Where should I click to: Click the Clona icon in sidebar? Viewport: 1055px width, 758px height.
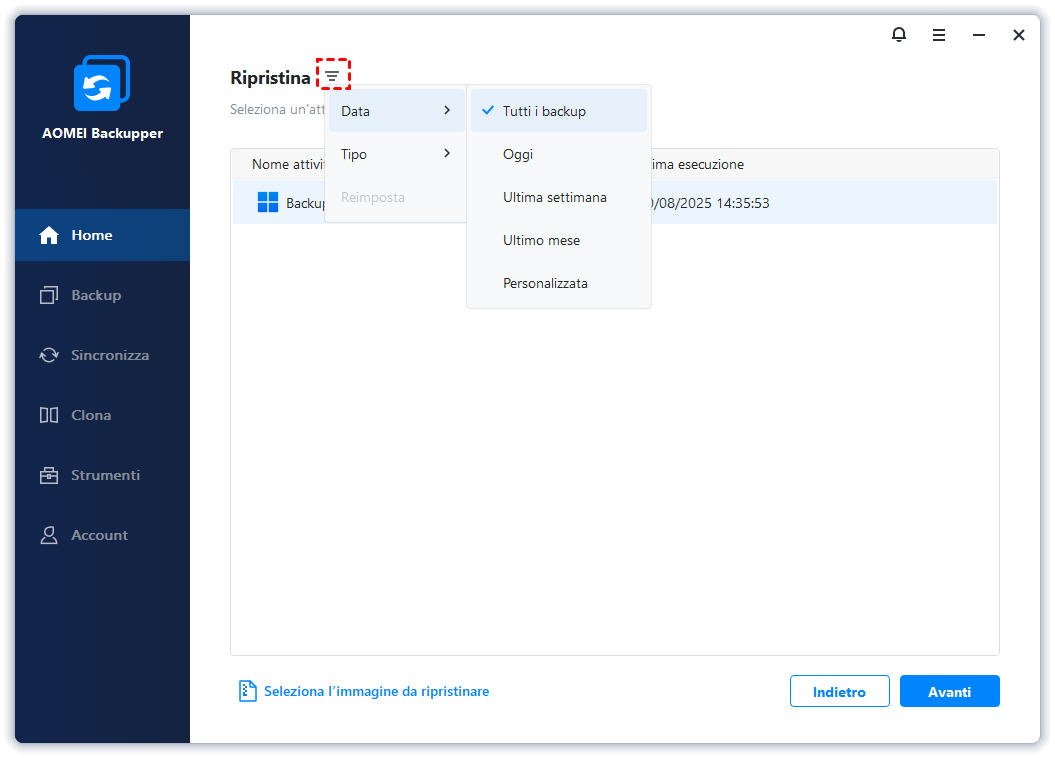point(48,415)
